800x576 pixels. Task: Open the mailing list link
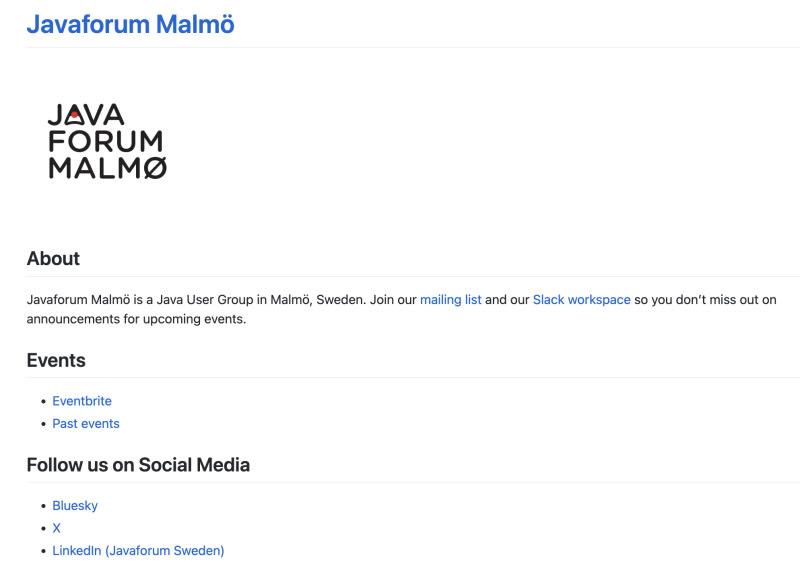pyautogui.click(x=450, y=299)
